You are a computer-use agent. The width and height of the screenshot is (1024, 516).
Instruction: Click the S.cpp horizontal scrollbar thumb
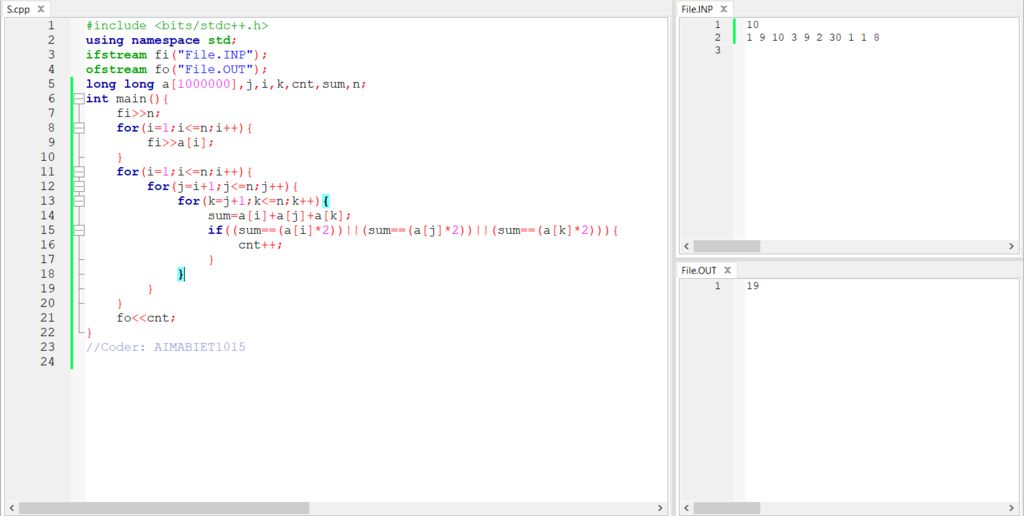(x=164, y=508)
